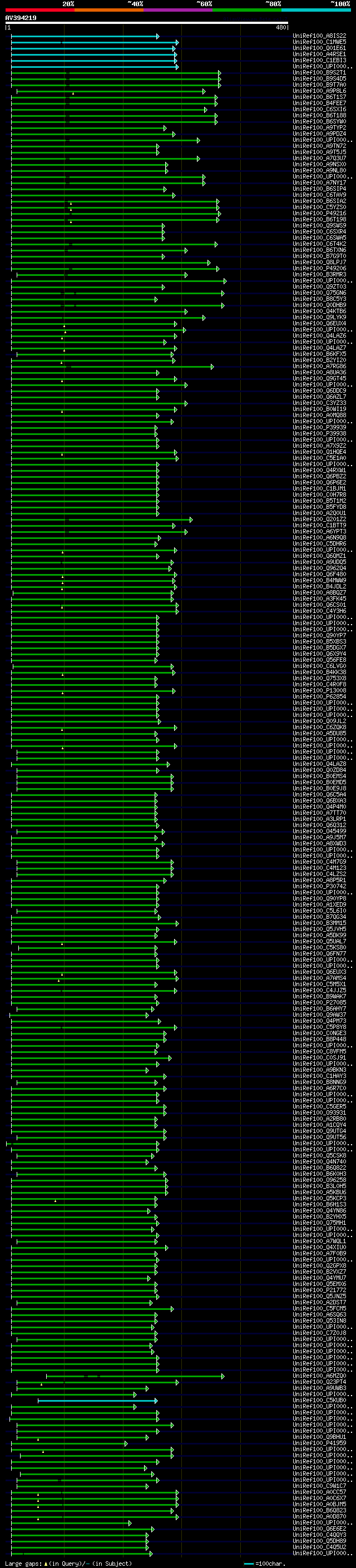The image size is (356, 1568).
Task: Select hit label UniRef100_B6T188
Action: 319,115
